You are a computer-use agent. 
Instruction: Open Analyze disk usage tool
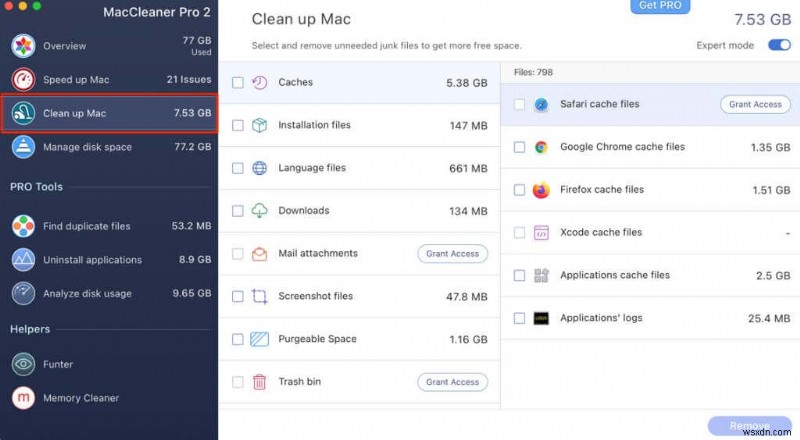coord(109,294)
